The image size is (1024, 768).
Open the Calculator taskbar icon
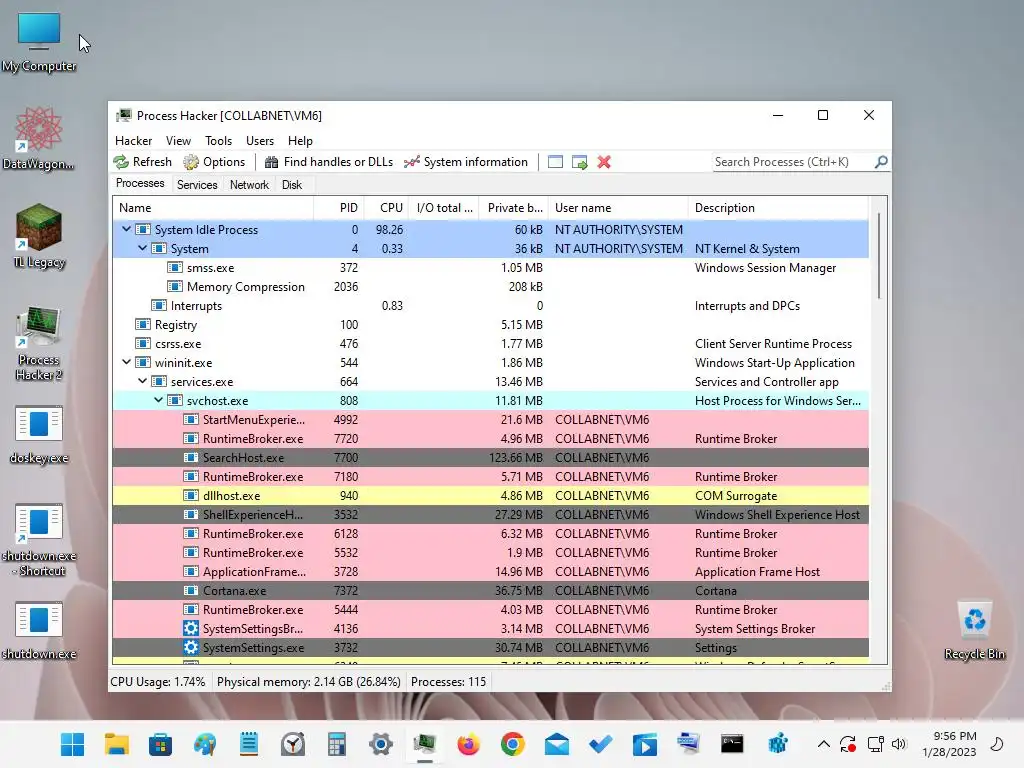click(336, 744)
